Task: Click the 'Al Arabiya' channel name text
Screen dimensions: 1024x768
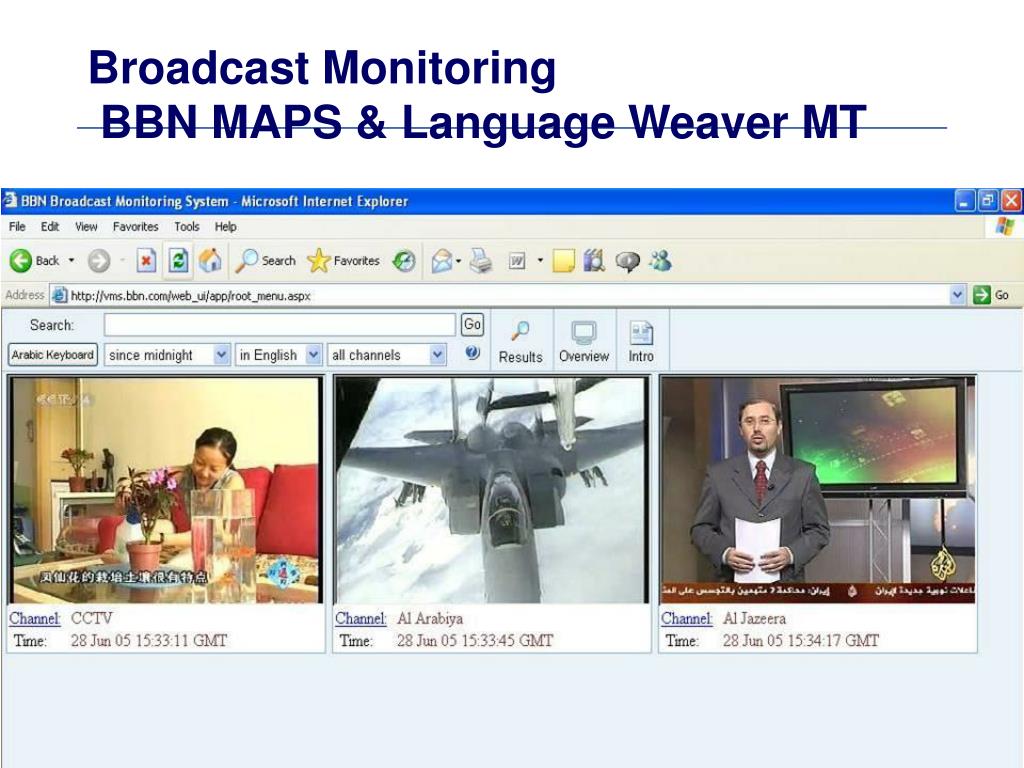Action: pyautogui.click(x=430, y=618)
